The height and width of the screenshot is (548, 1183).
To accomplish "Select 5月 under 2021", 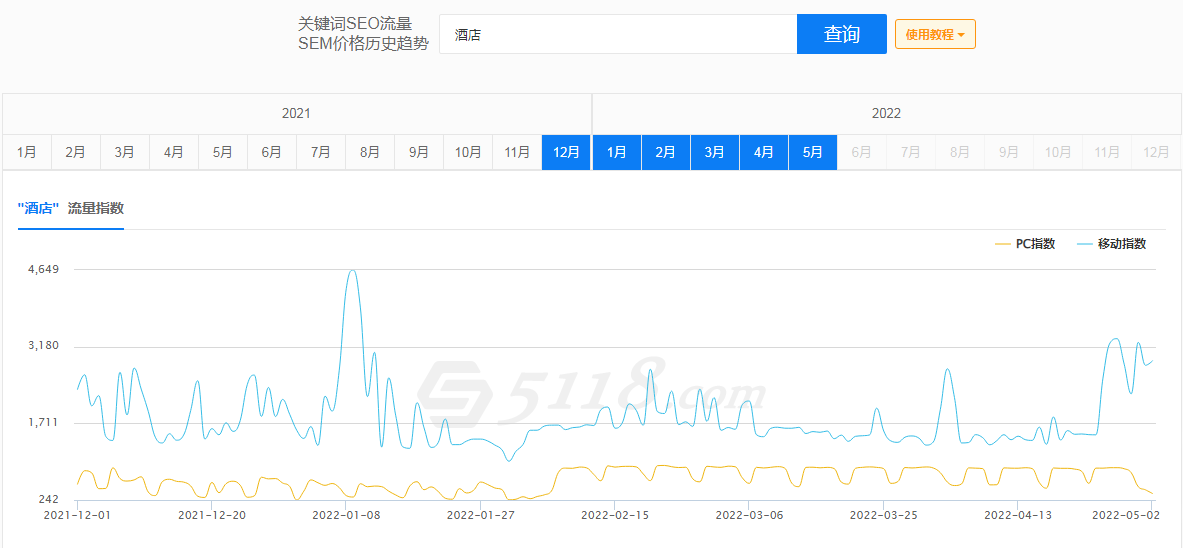I will point(223,152).
